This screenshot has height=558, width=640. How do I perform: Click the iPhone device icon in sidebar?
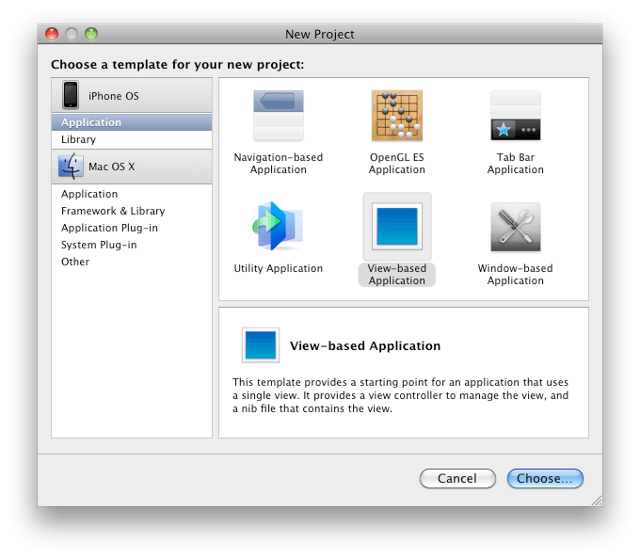70,95
